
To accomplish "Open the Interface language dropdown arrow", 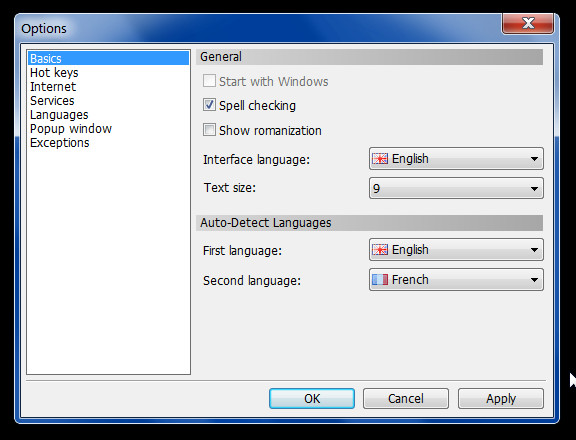I will 534,159.
